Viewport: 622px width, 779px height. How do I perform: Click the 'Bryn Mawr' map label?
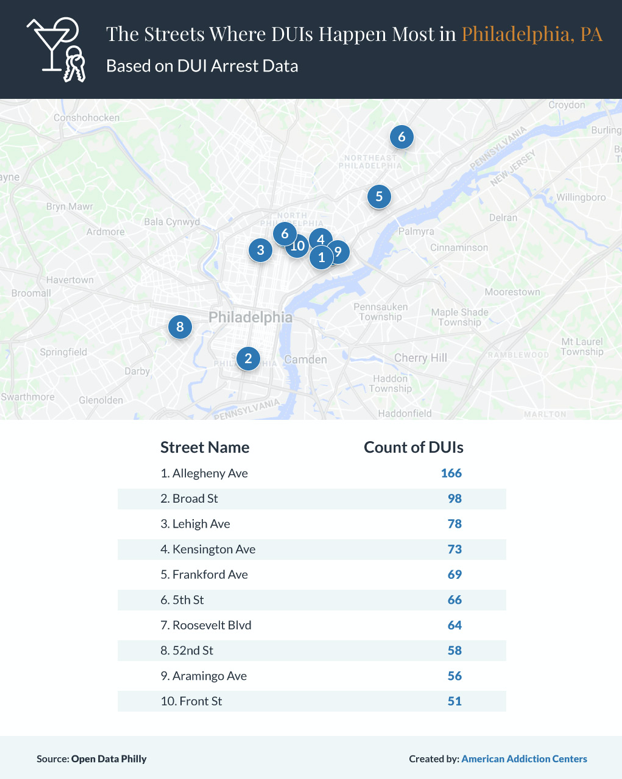(x=70, y=207)
